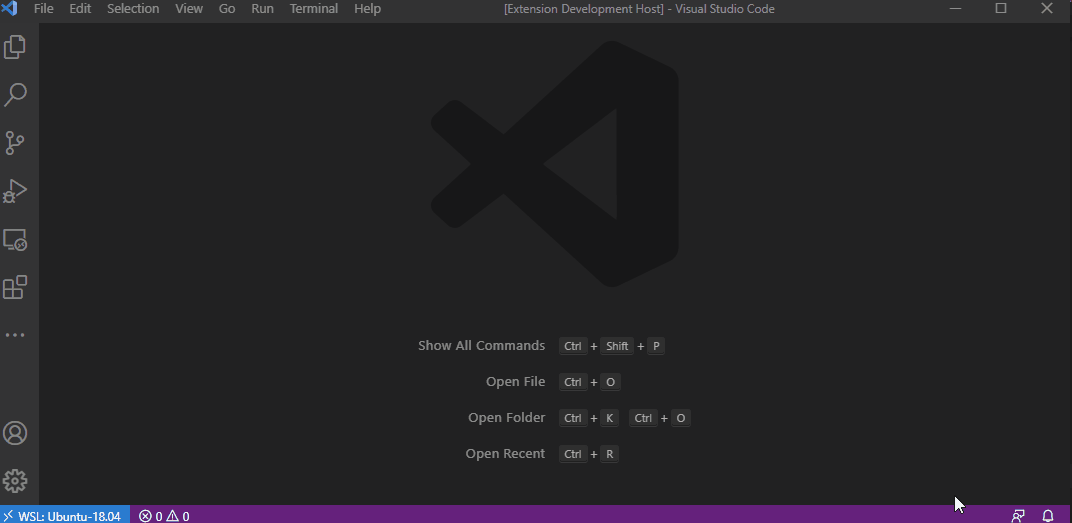Open the Edit menu
Viewport: 1072px width, 523px height.
point(80,9)
